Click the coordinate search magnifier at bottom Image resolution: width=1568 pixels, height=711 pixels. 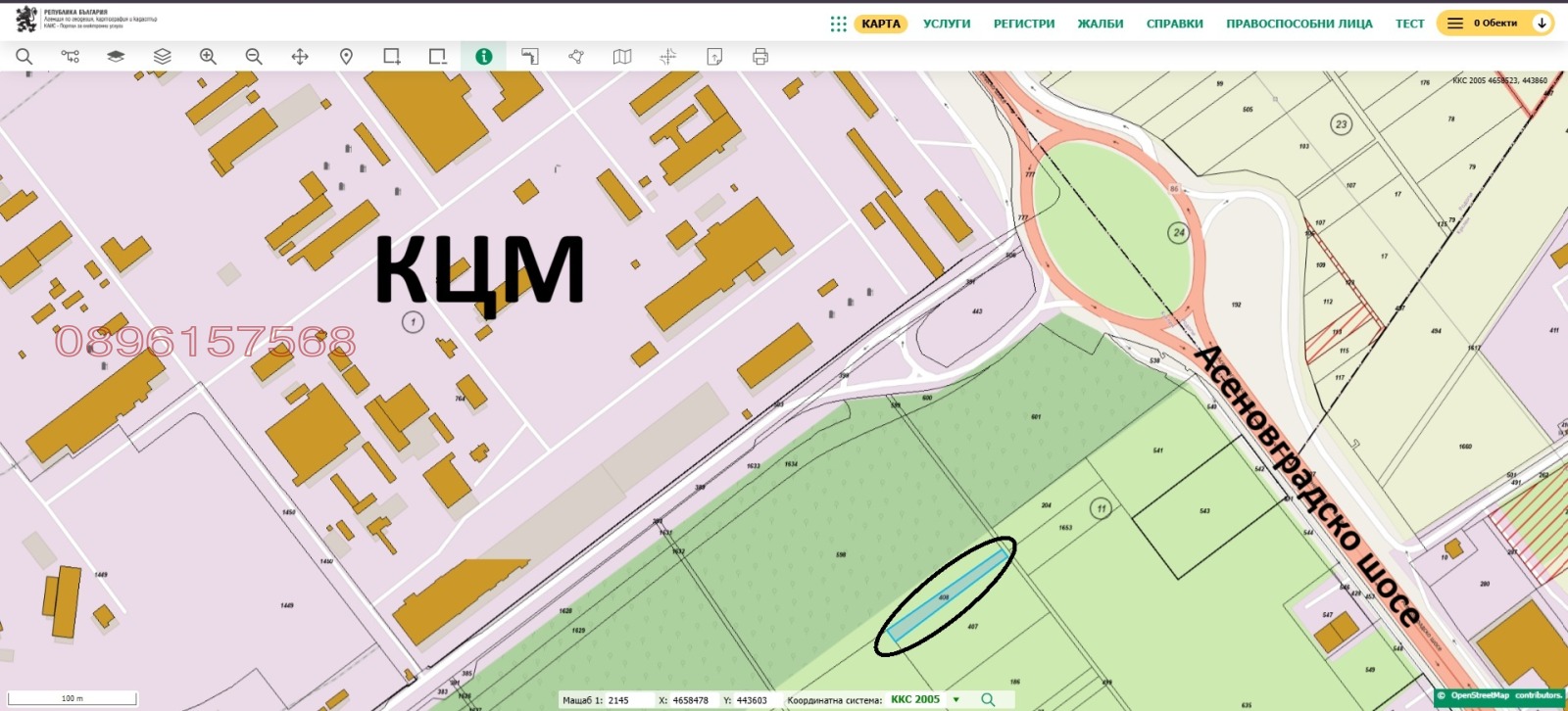pos(988,699)
